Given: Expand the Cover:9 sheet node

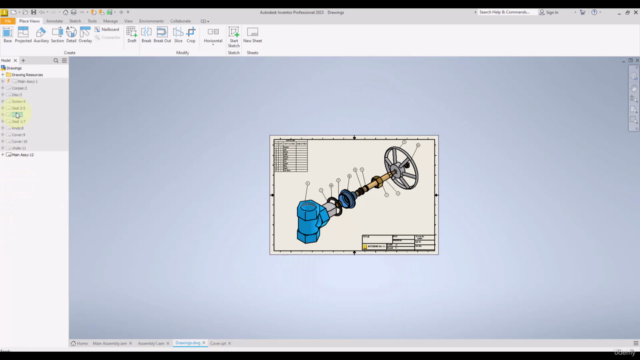Looking at the screenshot, I should click(x=3, y=135).
